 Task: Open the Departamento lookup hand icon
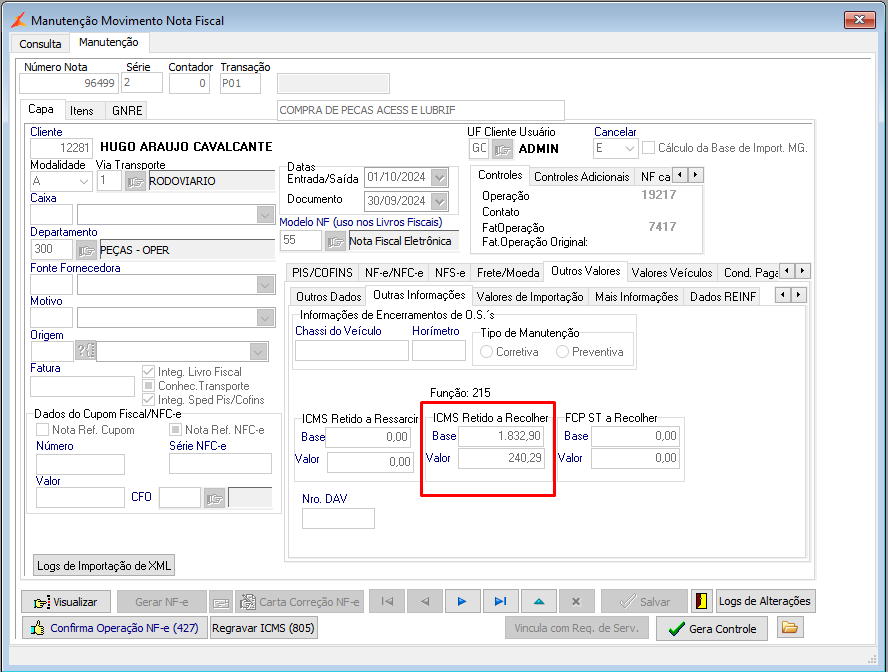(87, 250)
